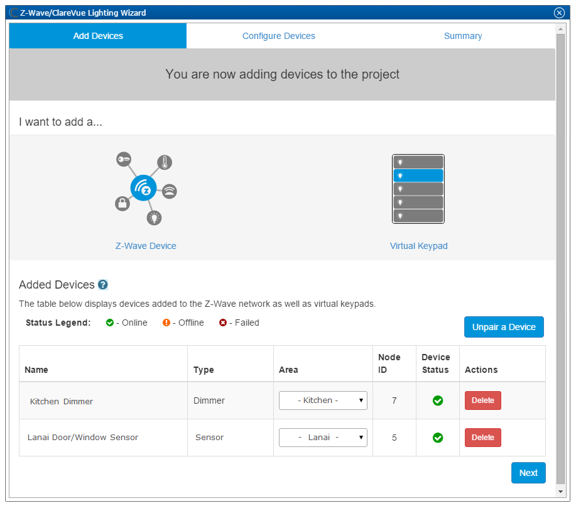The image size is (580, 506).
Task: Switch to the Summary tab
Action: pos(463,36)
